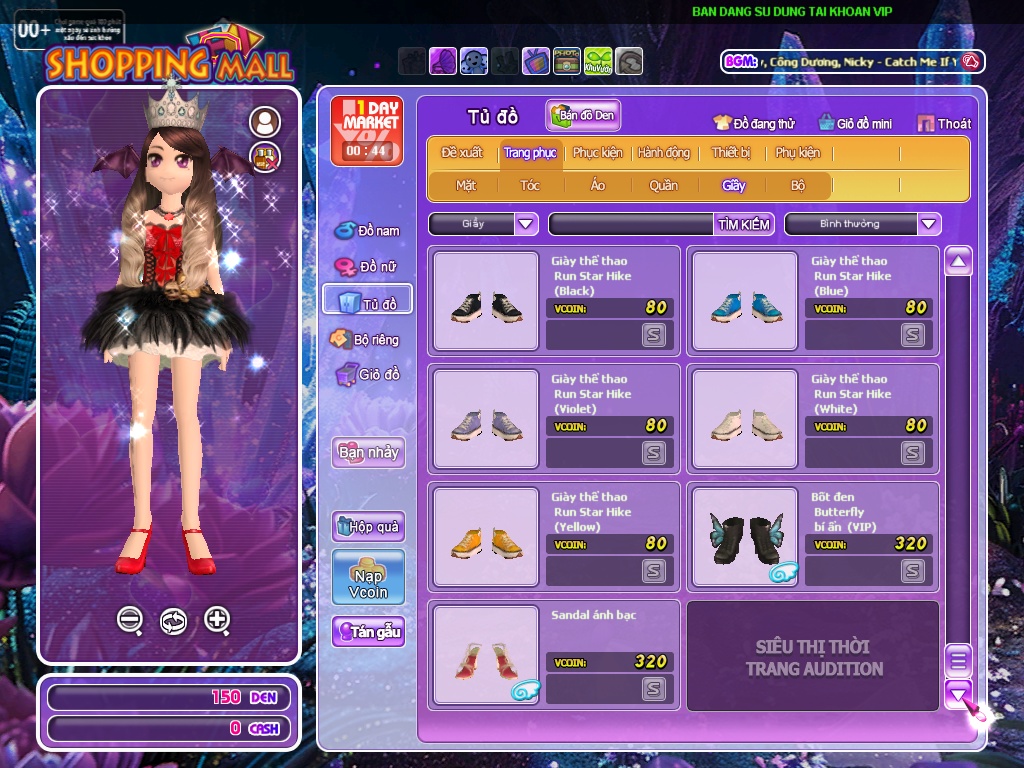Viewport: 1024px width, 768px height.
Task: Expand the Bình thường sort dropdown
Action: point(929,224)
